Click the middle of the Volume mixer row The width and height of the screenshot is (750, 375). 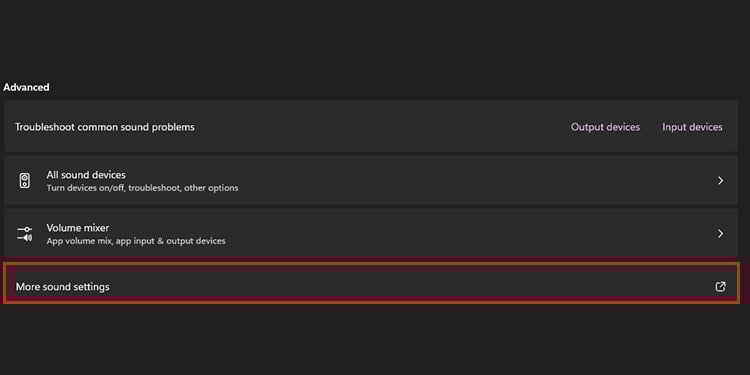pos(371,233)
